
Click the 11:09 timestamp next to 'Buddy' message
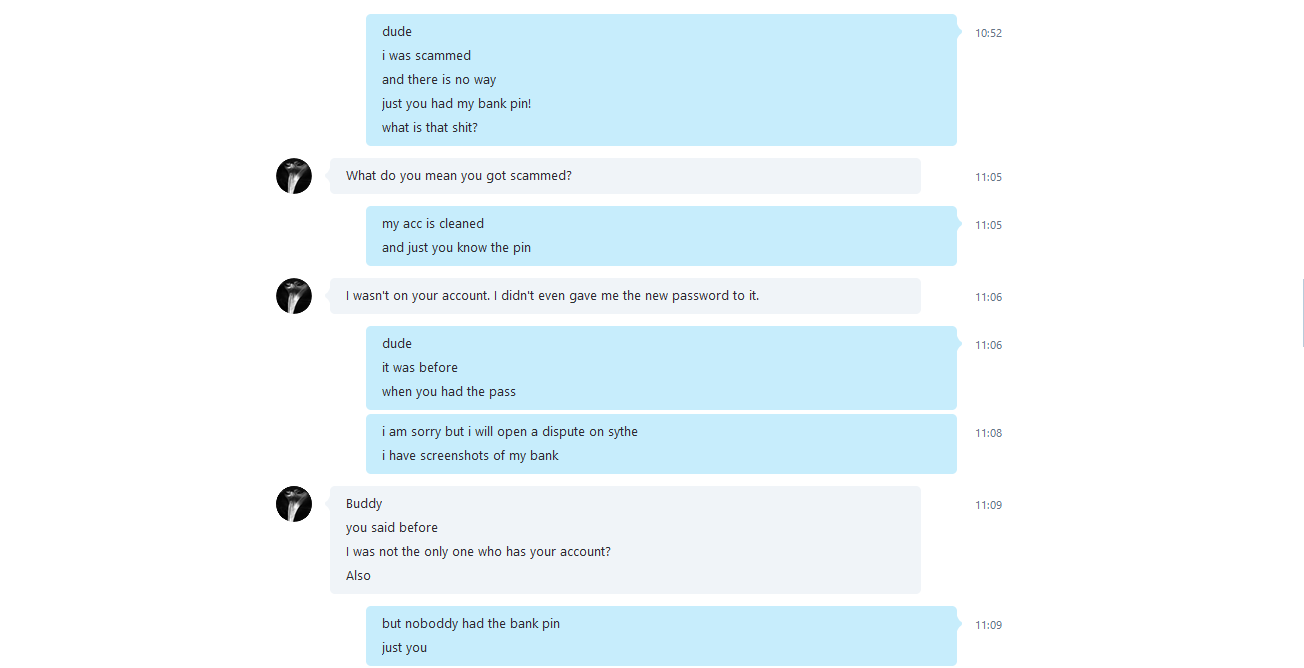988,505
